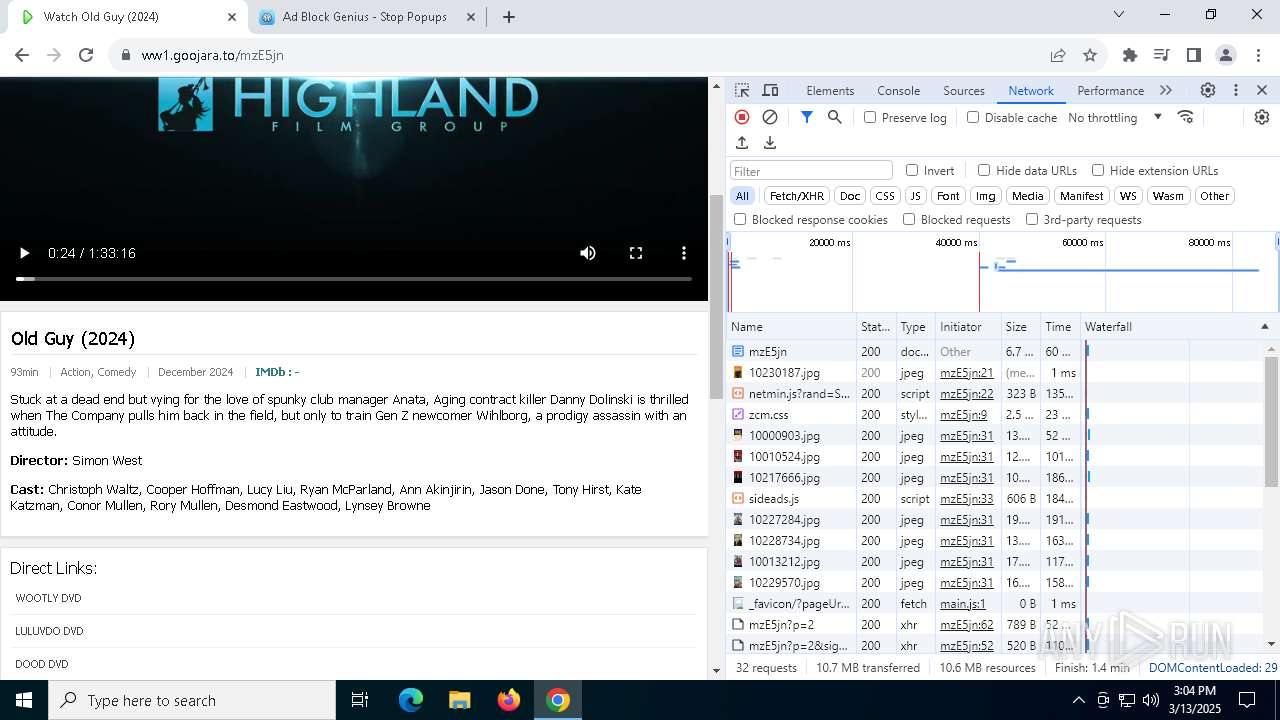Viewport: 1280px width, 720px height.
Task: Filter requests by CSS
Action: click(885, 196)
